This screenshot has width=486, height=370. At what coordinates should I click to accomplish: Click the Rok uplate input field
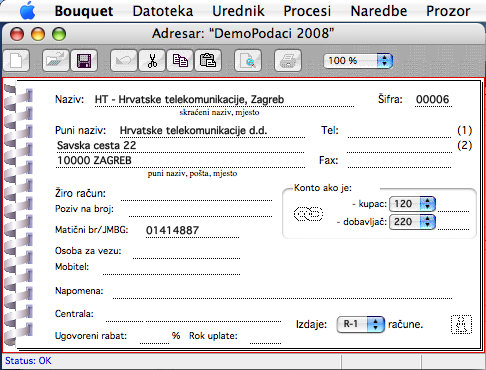tap(265, 337)
